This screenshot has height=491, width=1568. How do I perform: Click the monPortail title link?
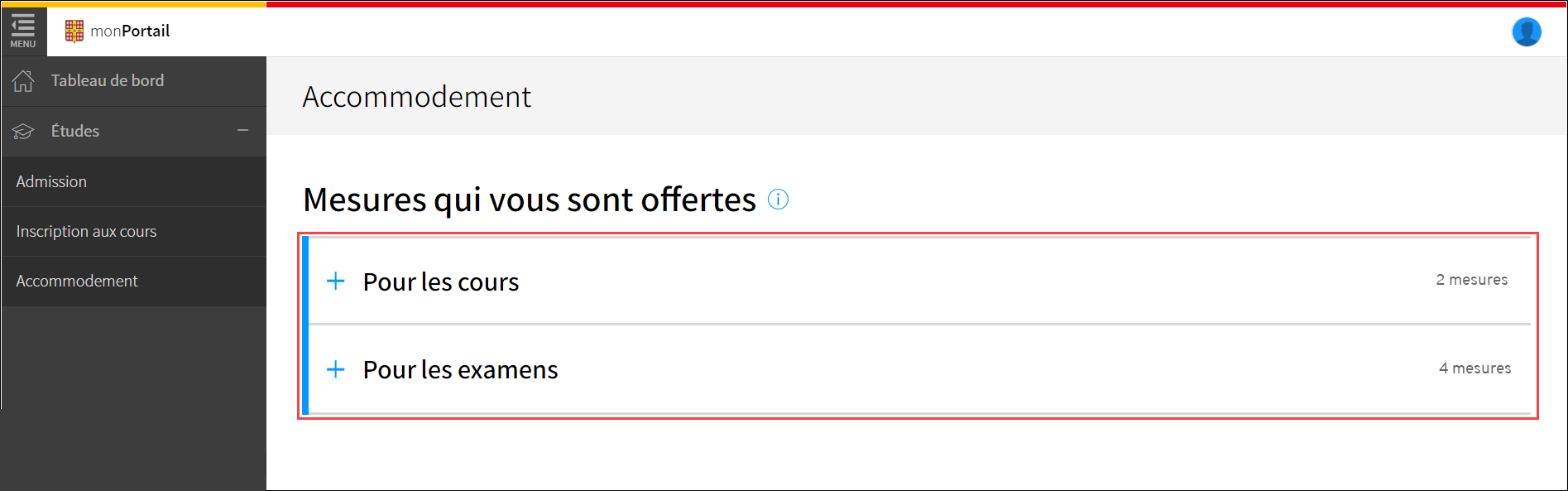130,31
